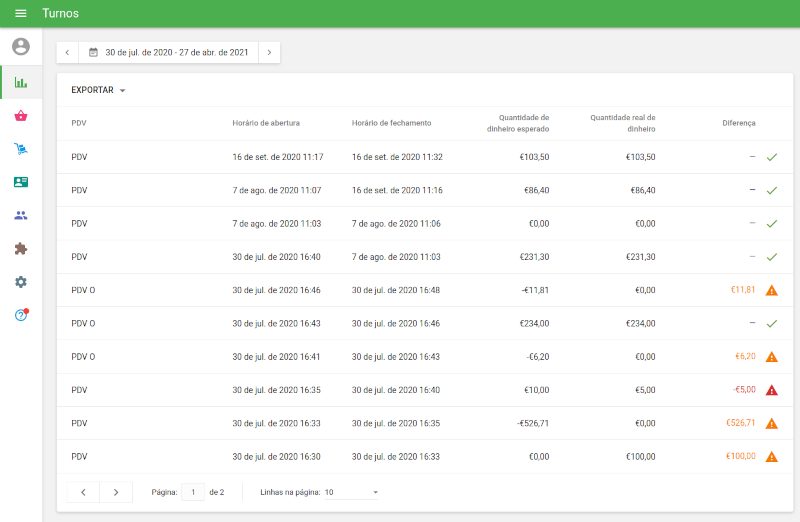Viewport: 800px width, 522px height.
Task: Go to next date range period
Action: tap(269, 52)
